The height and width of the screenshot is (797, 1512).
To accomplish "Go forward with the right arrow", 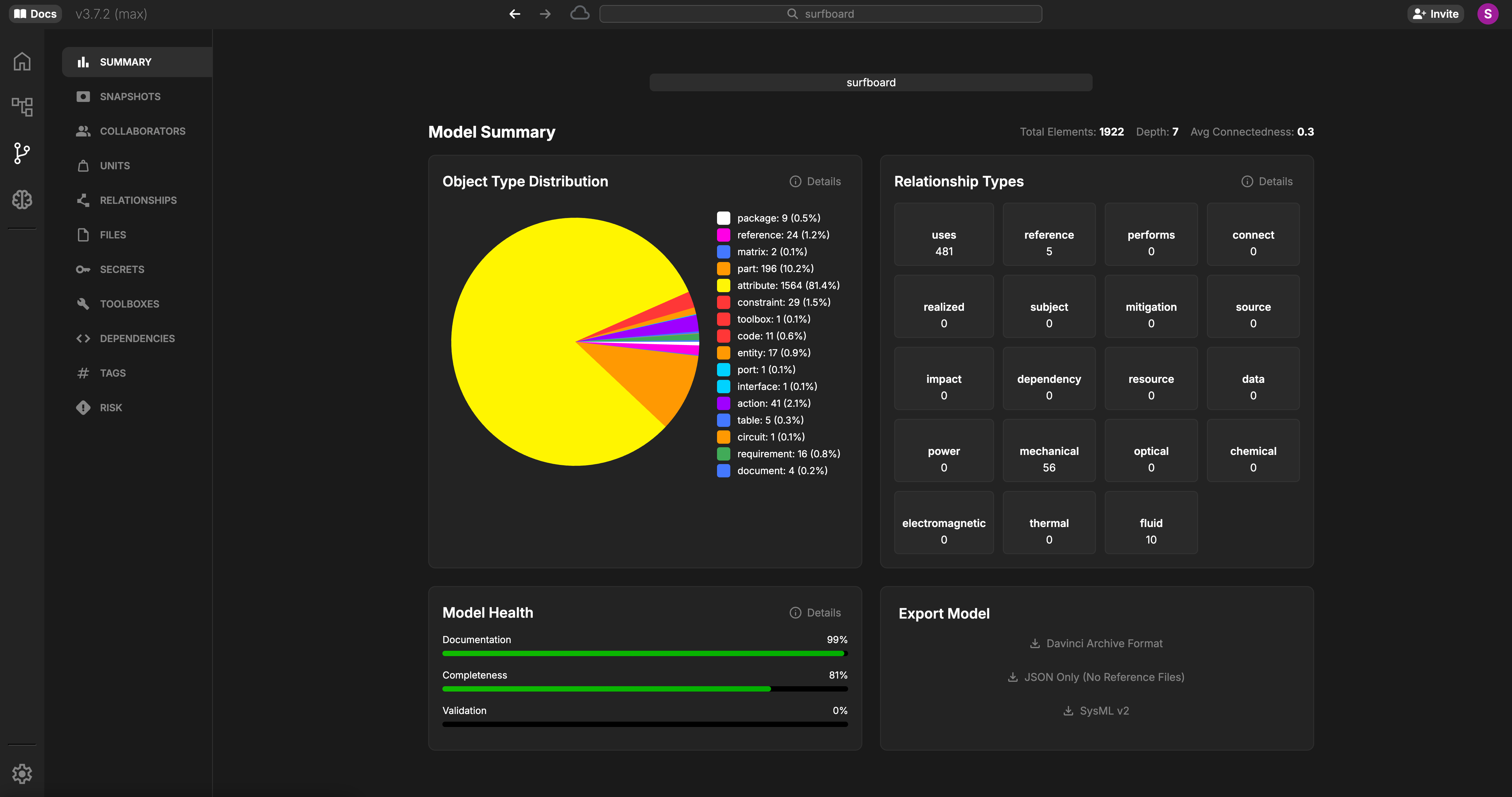I will pos(545,14).
